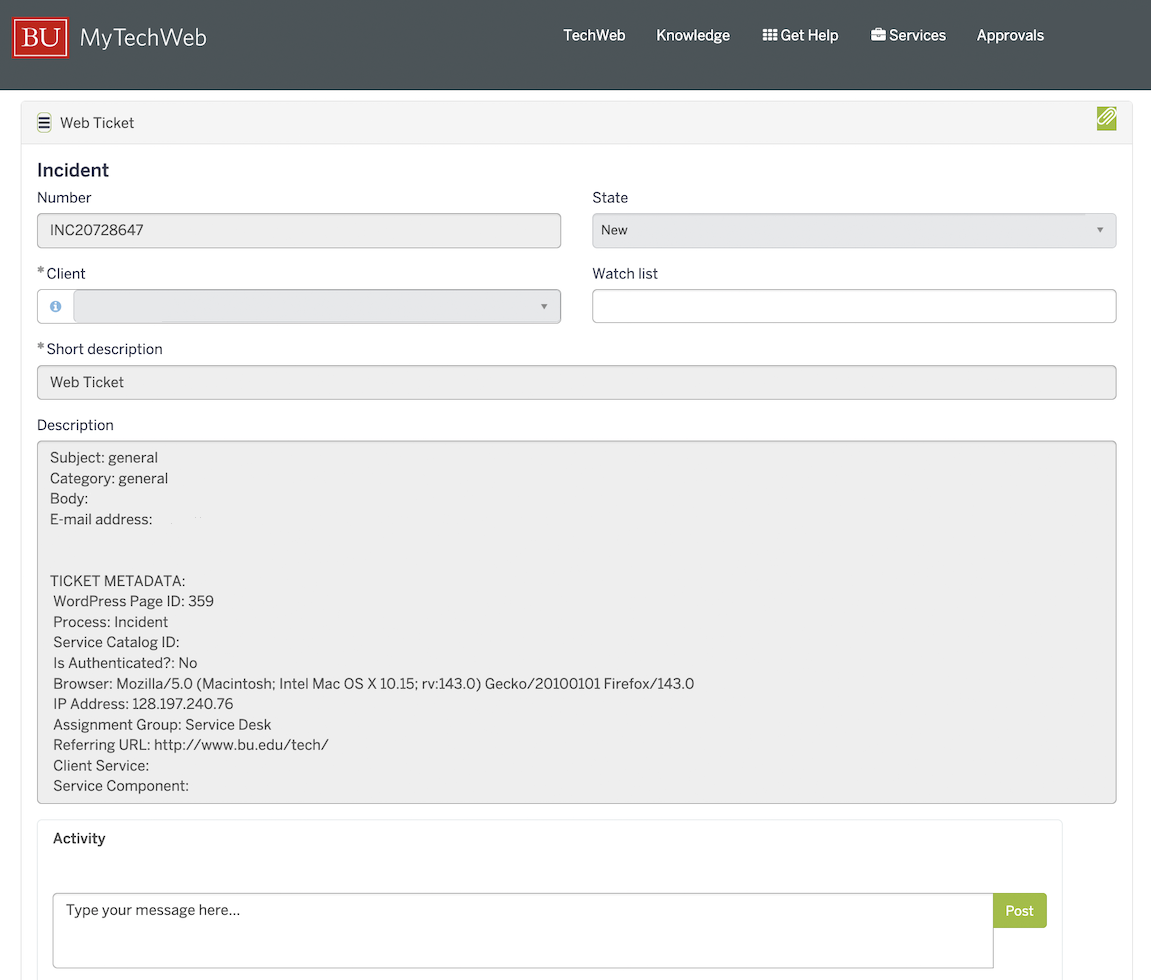The width and height of the screenshot is (1151, 980).
Task: Click the BU logo icon
Action: (x=40, y=38)
